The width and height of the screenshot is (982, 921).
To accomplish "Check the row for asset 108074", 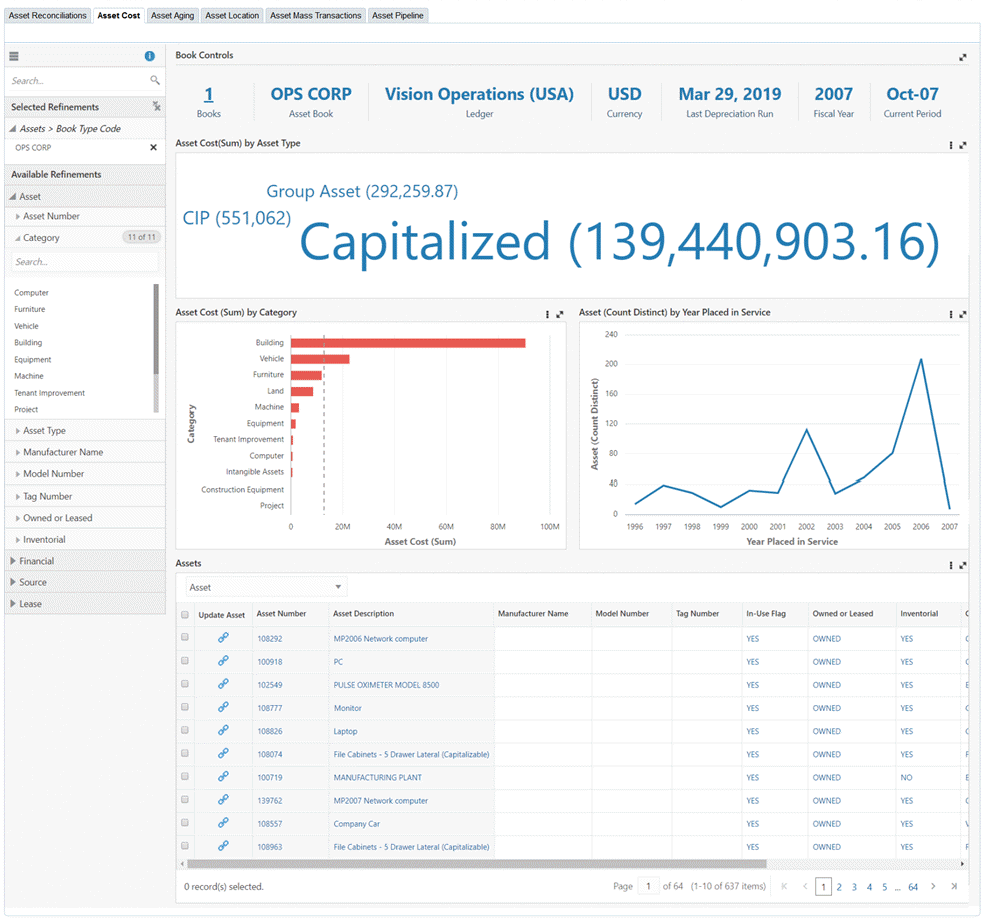I will click(185, 753).
